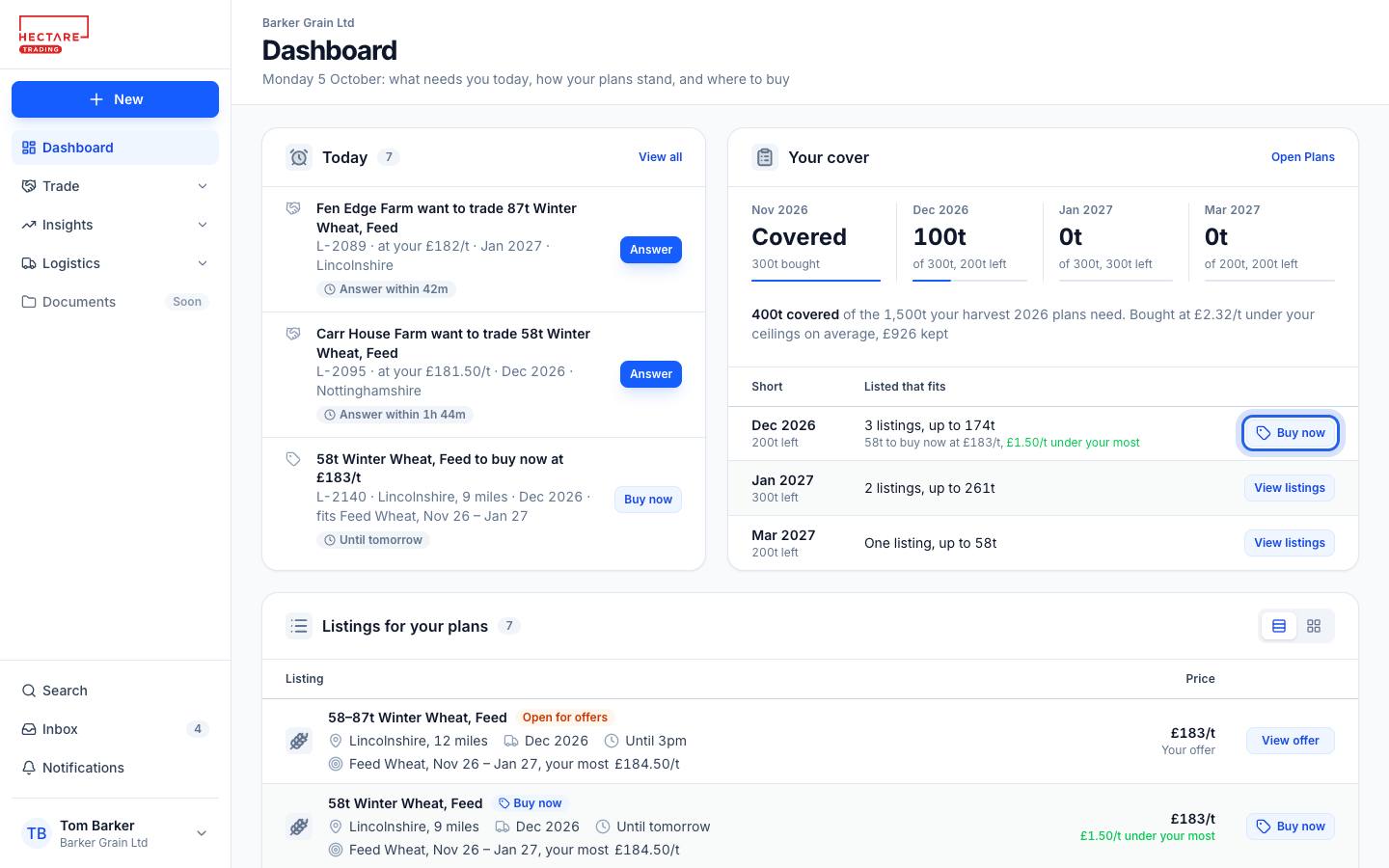Create a new item with New button
This screenshot has height=868, width=1389.
click(115, 99)
